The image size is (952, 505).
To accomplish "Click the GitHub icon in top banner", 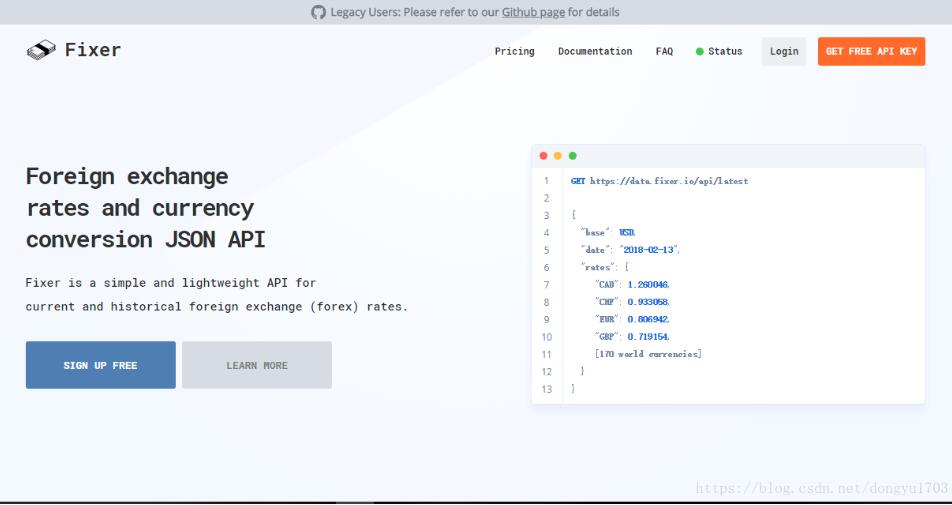I will coord(318,12).
